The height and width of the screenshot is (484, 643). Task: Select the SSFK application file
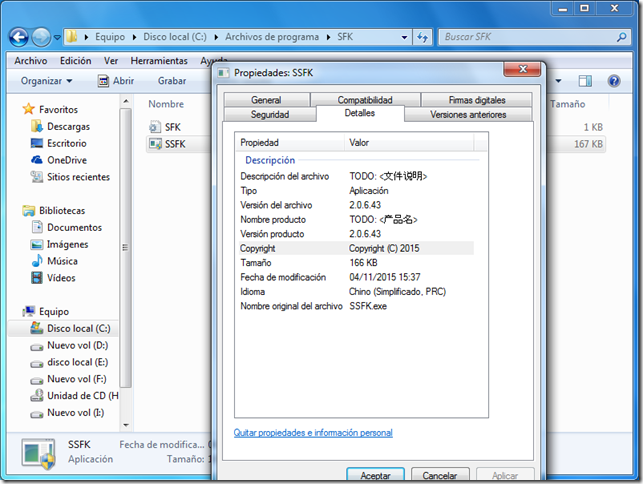tap(167, 144)
